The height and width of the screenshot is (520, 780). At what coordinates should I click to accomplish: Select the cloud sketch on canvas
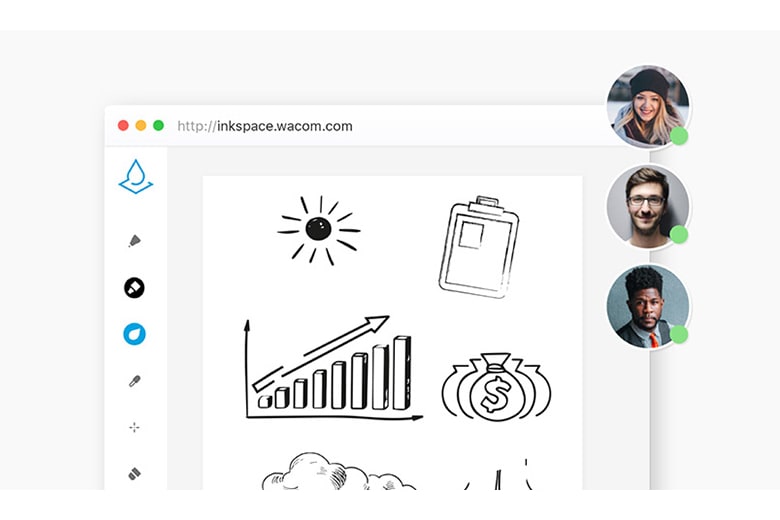tap(338, 471)
